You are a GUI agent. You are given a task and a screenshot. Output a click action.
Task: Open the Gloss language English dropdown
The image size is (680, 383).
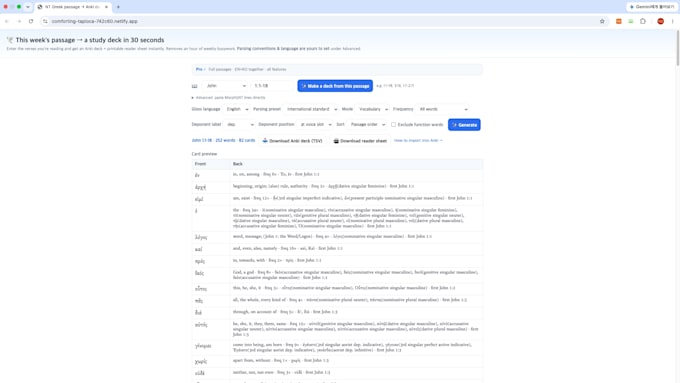click(x=237, y=109)
